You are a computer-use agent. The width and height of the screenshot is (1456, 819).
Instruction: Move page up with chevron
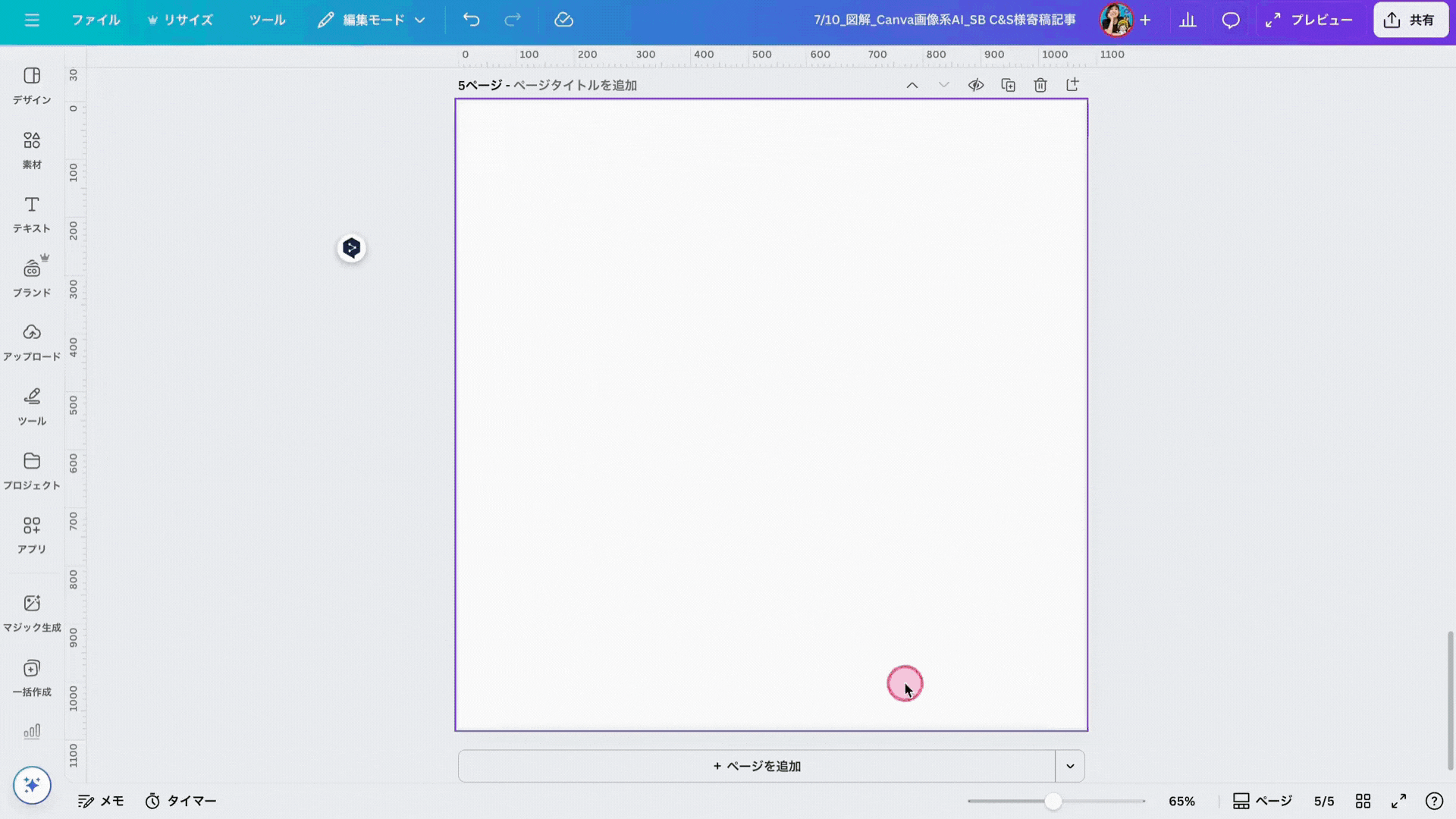912,85
